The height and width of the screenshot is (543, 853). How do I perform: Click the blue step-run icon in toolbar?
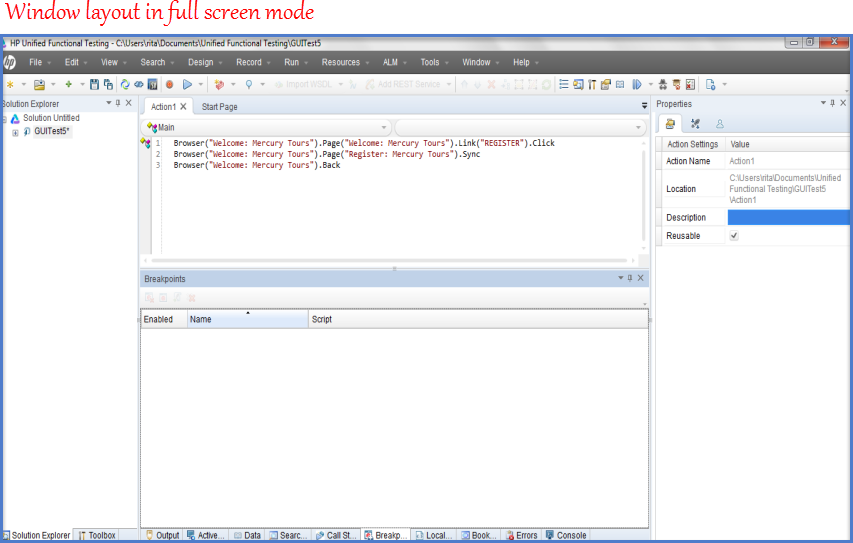pyautogui.click(x=636, y=84)
